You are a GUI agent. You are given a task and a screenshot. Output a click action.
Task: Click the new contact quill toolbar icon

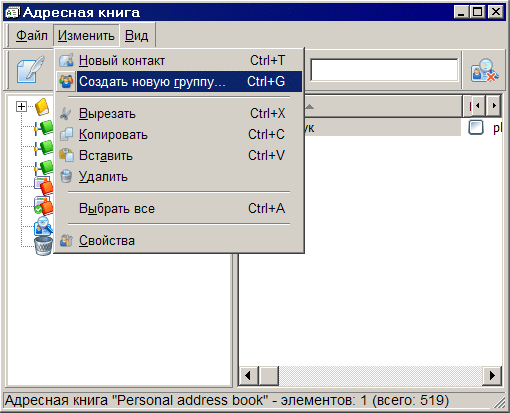tap(31, 70)
